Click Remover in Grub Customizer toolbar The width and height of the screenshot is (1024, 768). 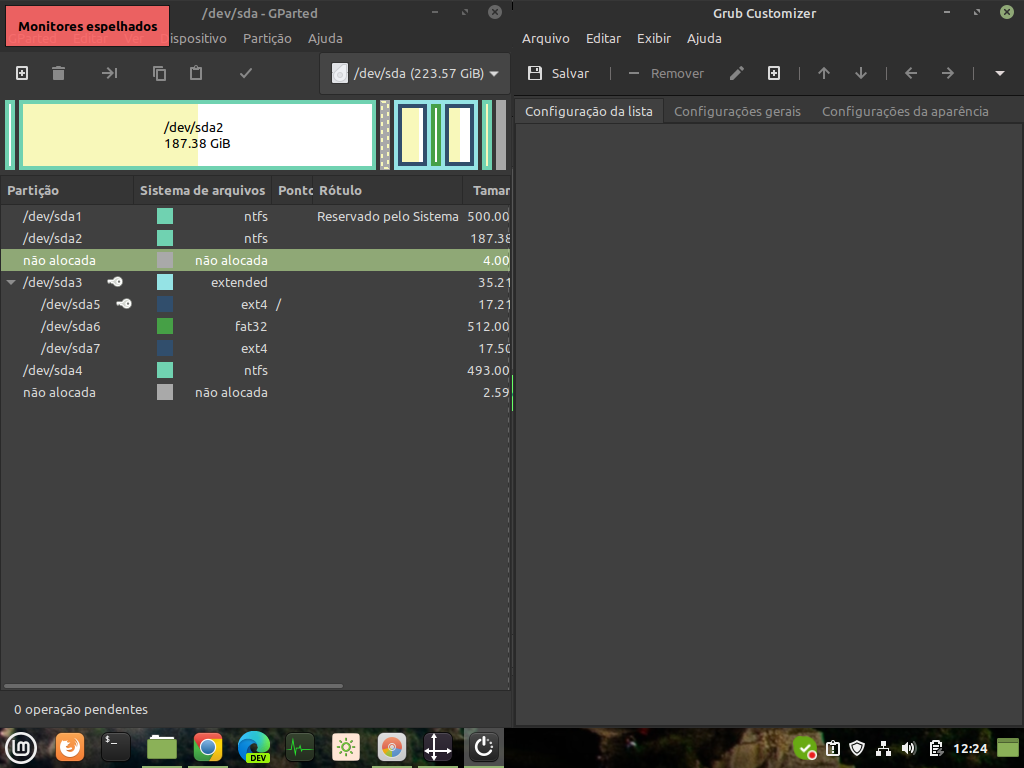[665, 73]
